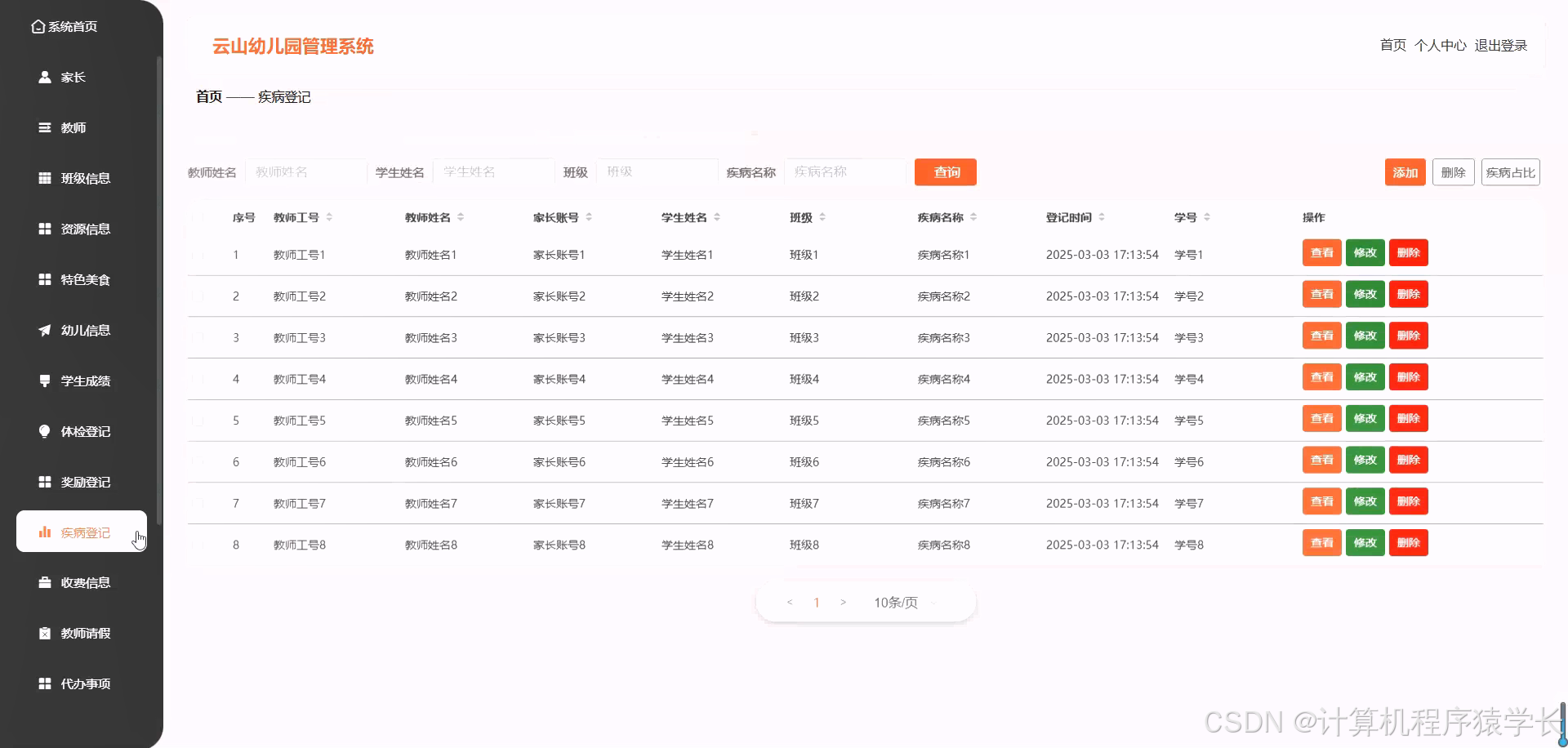Screen dimensions: 1568x748
Task: Tick the checkbox for row 6
Action: [x=198, y=462]
